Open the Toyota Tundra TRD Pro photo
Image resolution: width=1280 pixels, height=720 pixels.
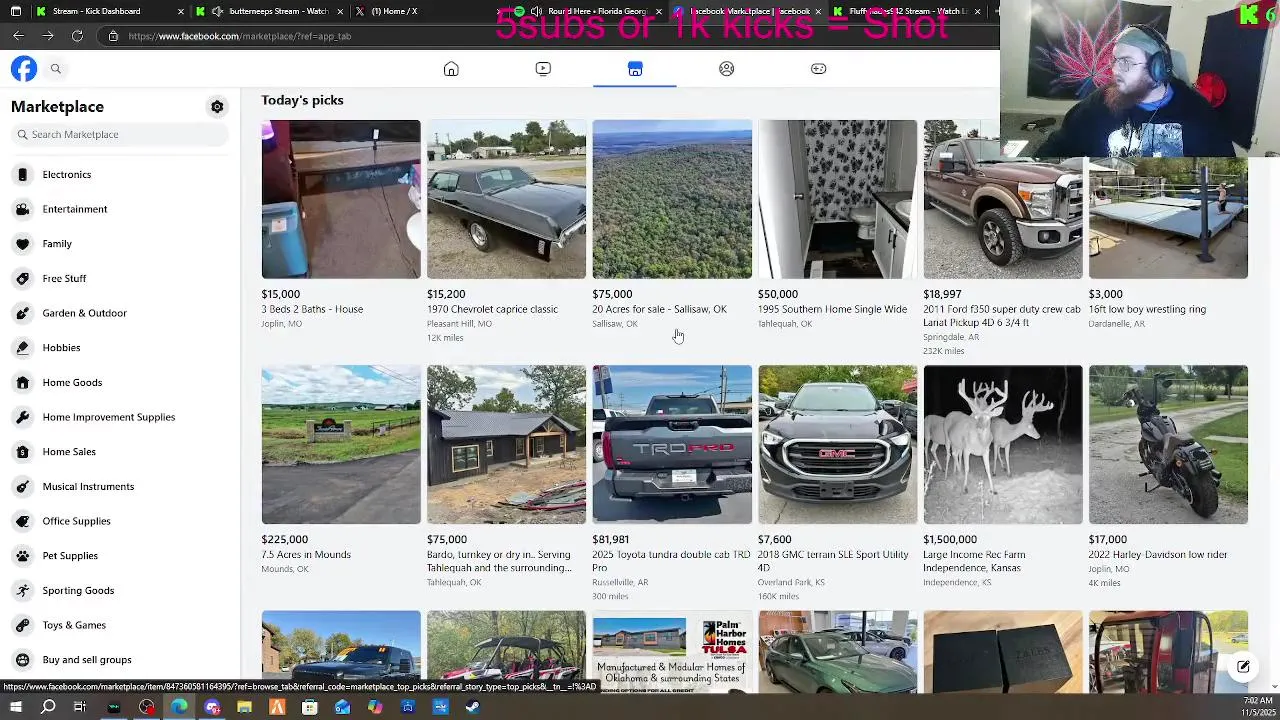(672, 445)
